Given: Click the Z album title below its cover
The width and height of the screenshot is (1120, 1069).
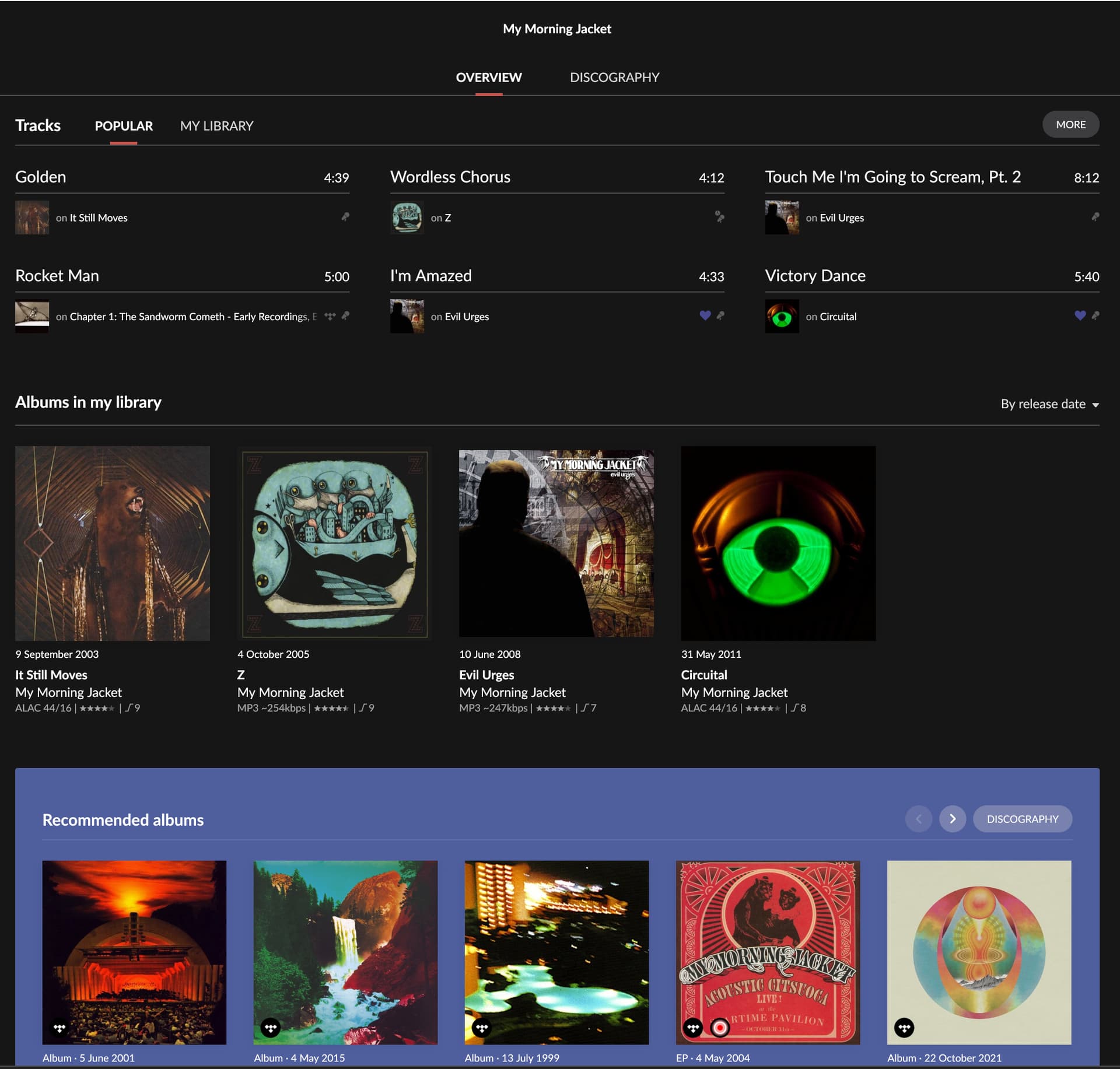Looking at the screenshot, I should (241, 675).
